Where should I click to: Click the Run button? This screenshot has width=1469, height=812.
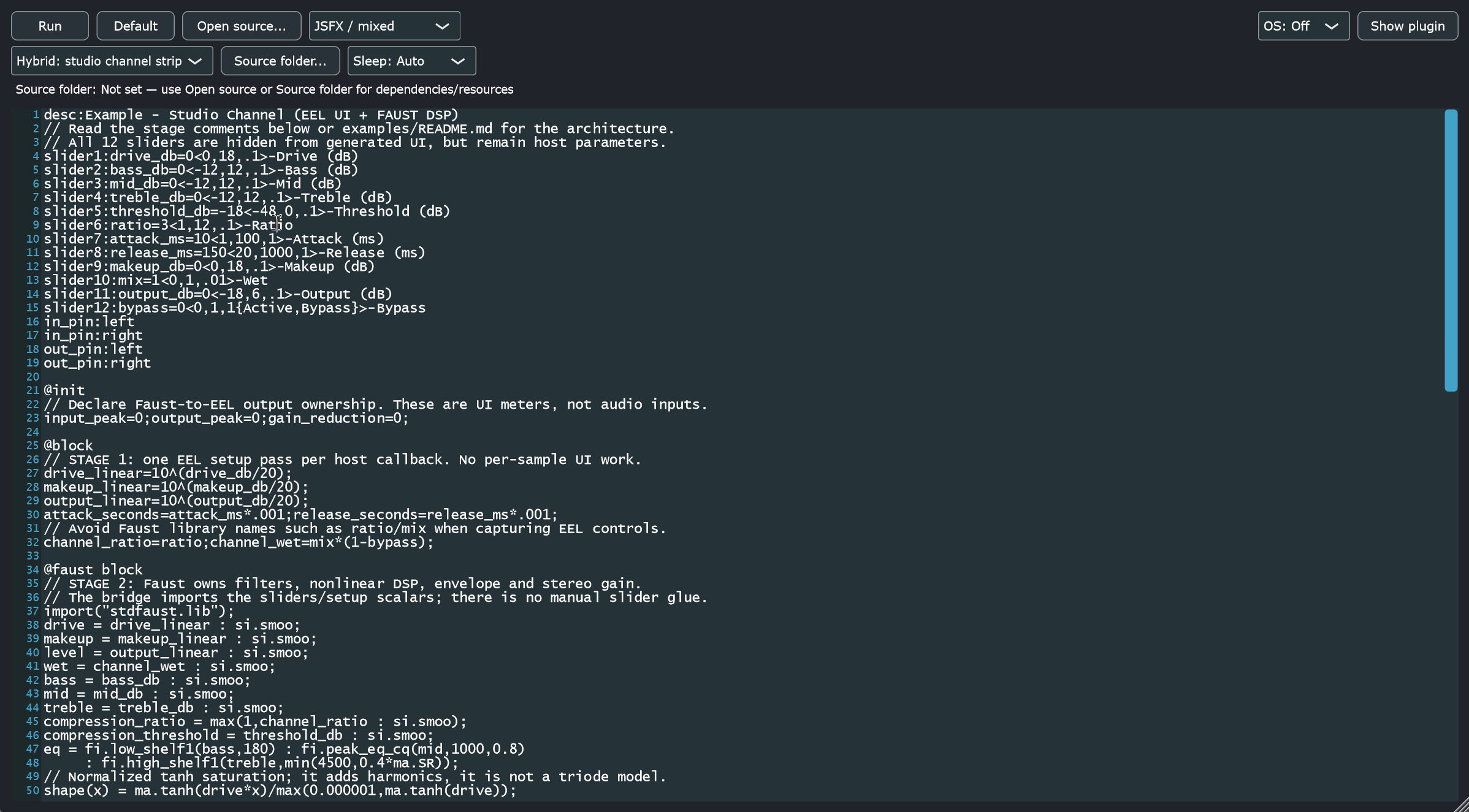(x=50, y=26)
